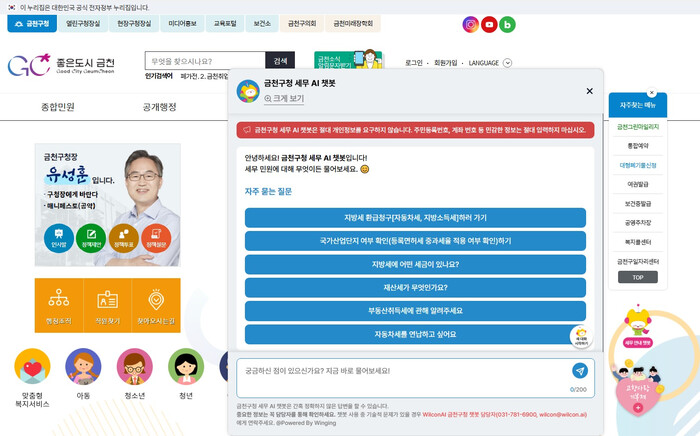
Task: Collapse the 자주찾는 메뉴 quick panel
Action: [x=652, y=92]
